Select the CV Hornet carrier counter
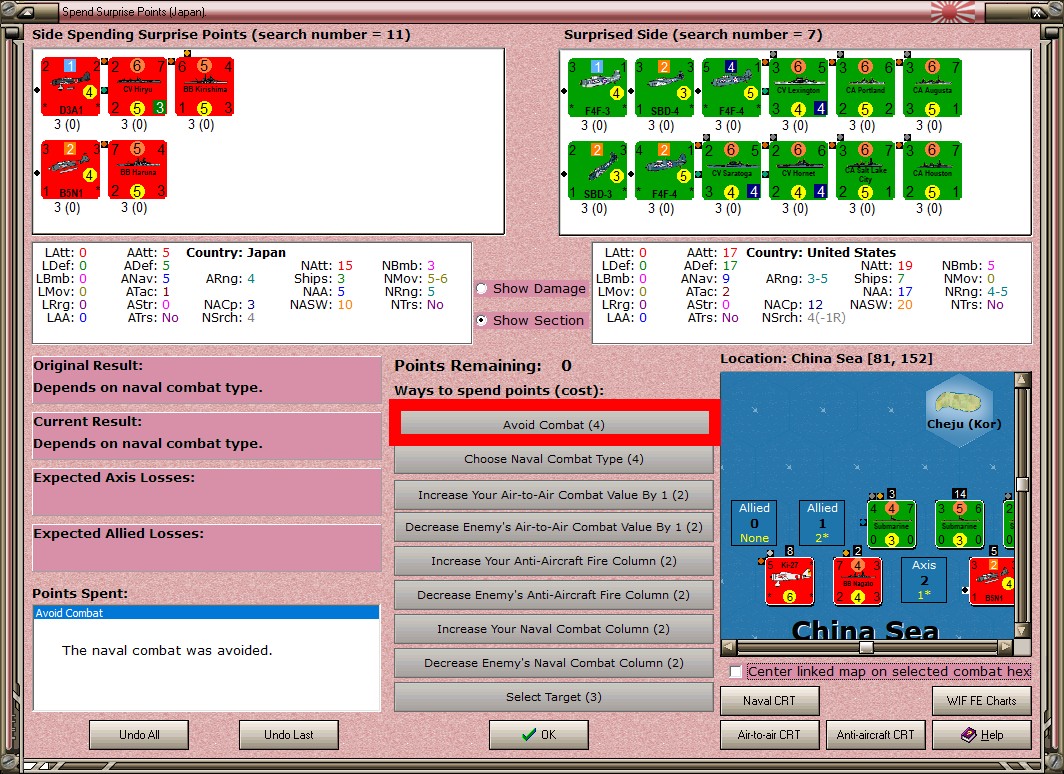Screen dimensions: 1064x774 click(799, 170)
